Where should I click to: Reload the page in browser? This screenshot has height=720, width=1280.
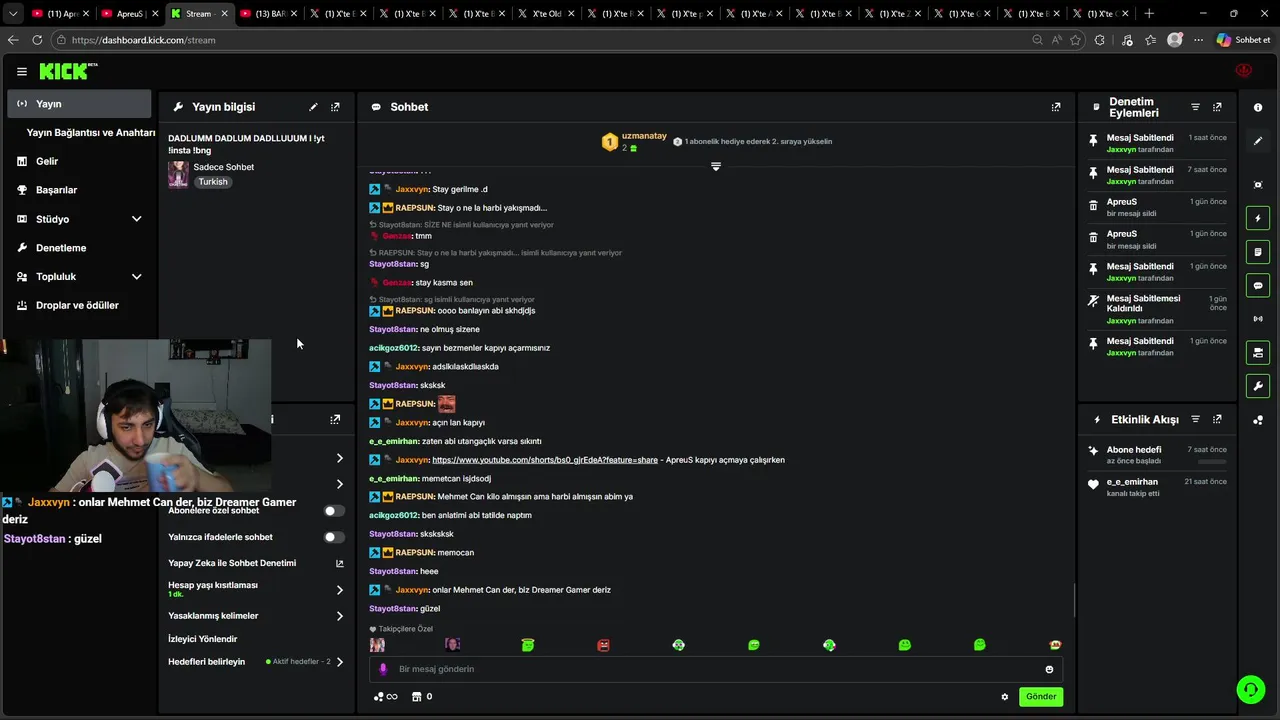(x=37, y=40)
